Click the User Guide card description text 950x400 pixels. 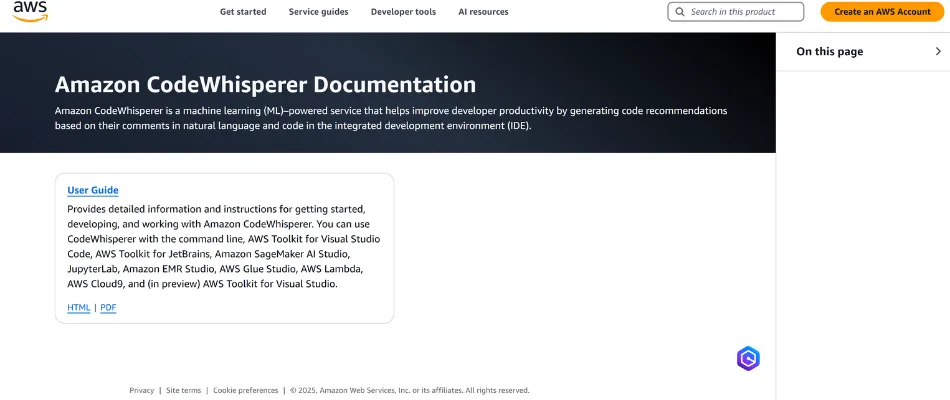pyautogui.click(x=224, y=246)
